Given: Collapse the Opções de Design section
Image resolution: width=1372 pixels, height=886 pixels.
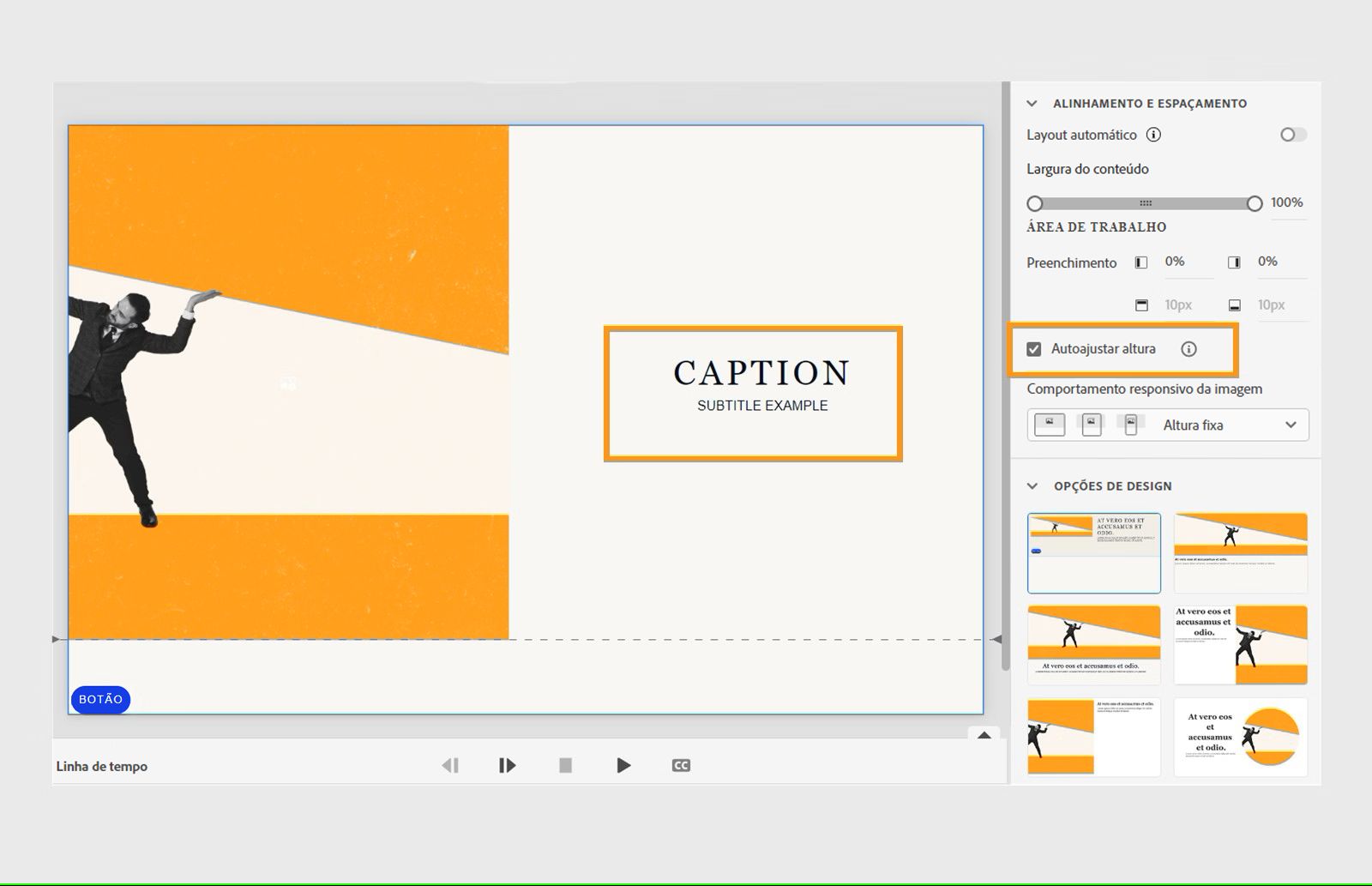Looking at the screenshot, I should pos(1032,486).
